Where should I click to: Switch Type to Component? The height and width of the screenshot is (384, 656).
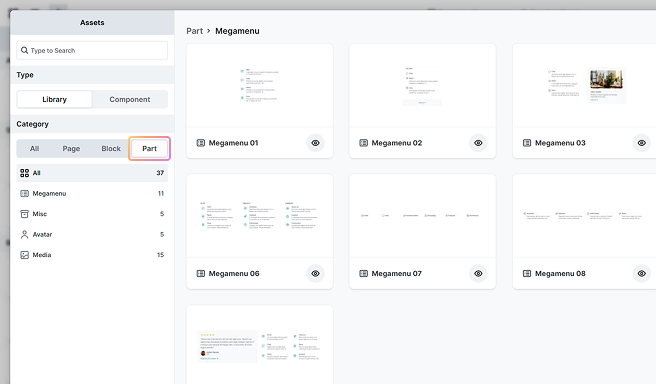coord(130,100)
